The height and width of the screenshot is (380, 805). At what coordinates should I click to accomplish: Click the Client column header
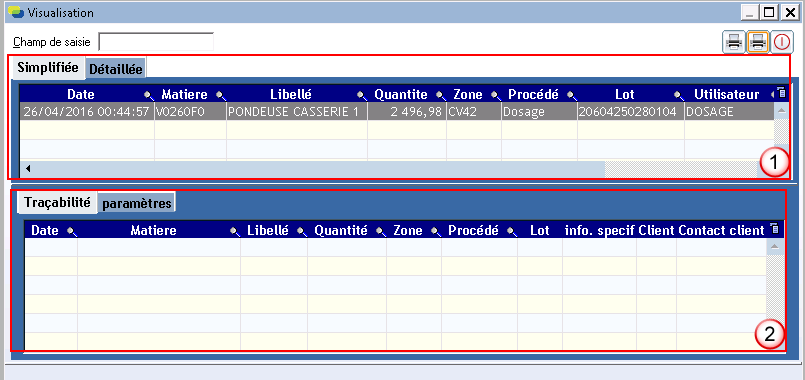coord(656,231)
